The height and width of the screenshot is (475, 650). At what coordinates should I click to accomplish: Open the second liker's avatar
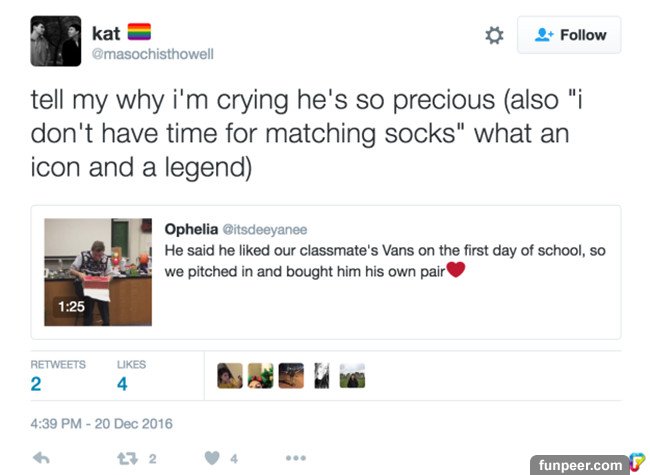(x=260, y=375)
